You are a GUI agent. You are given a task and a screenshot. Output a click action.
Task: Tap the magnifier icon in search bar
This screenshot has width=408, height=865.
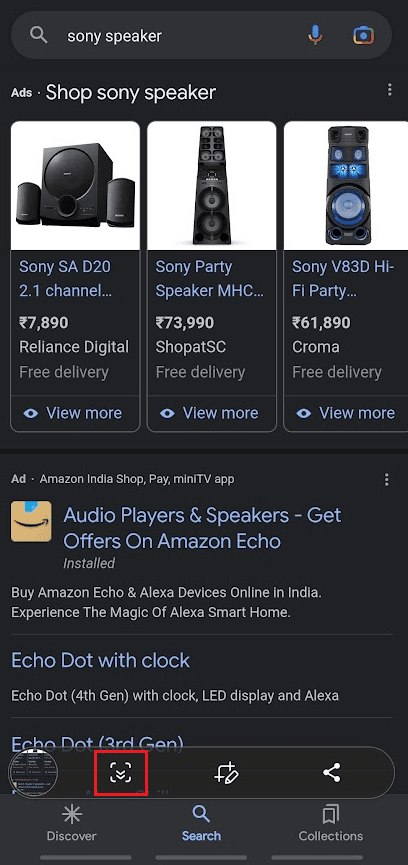pos(39,36)
